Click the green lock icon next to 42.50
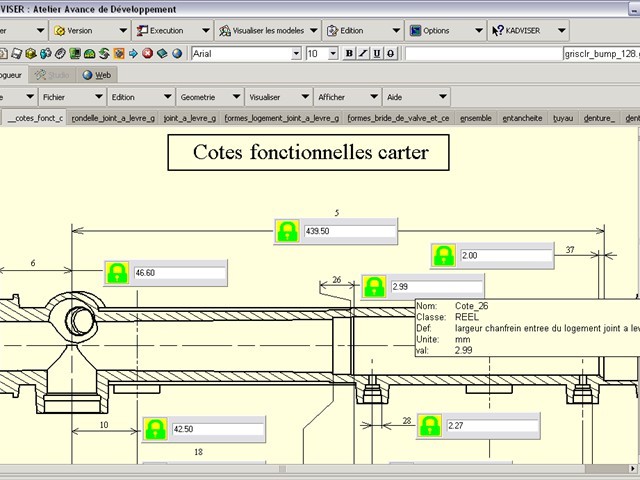This screenshot has width=640, height=480. point(155,430)
